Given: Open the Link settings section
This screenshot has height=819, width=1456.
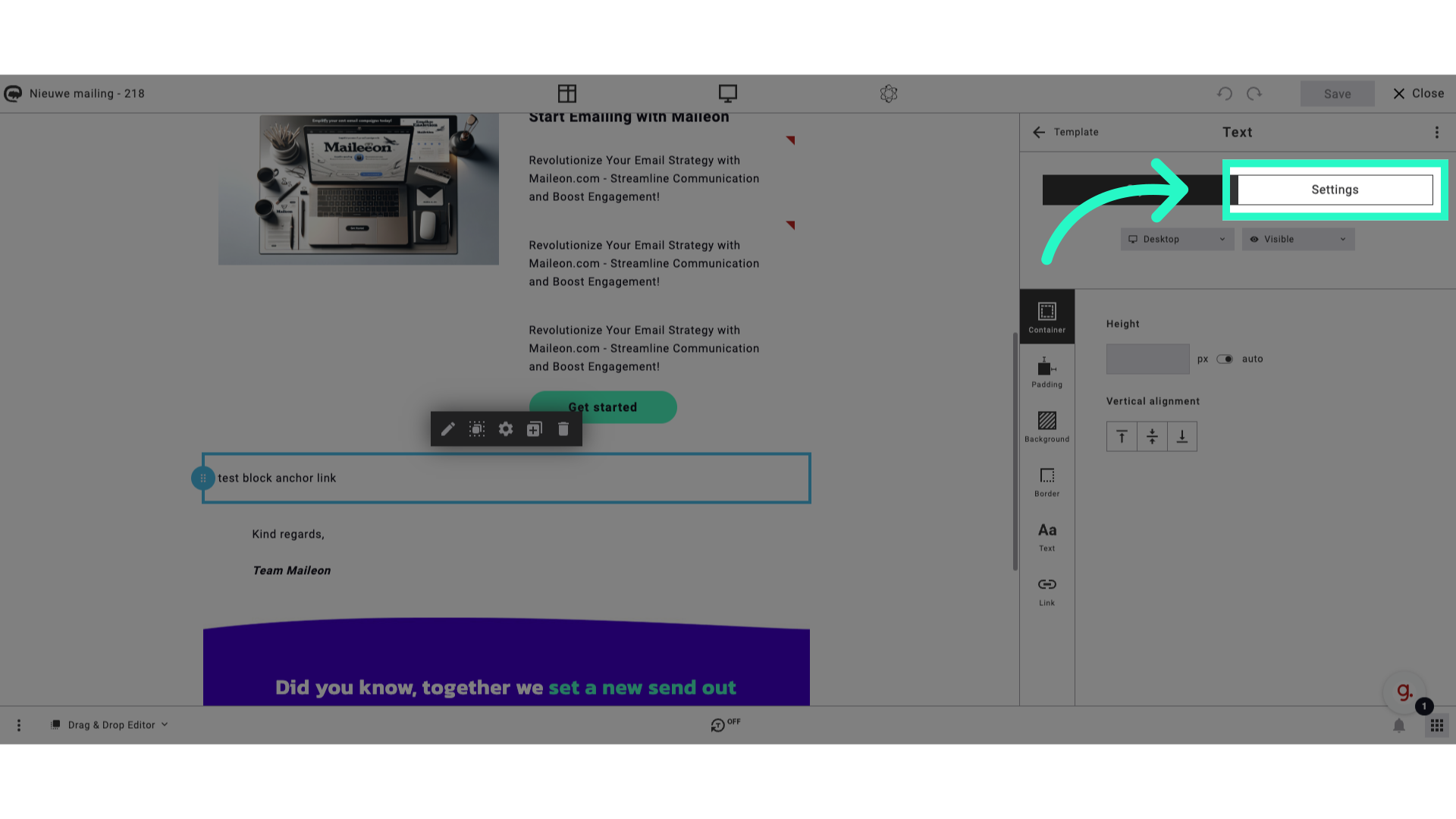Looking at the screenshot, I should pos(1047,591).
